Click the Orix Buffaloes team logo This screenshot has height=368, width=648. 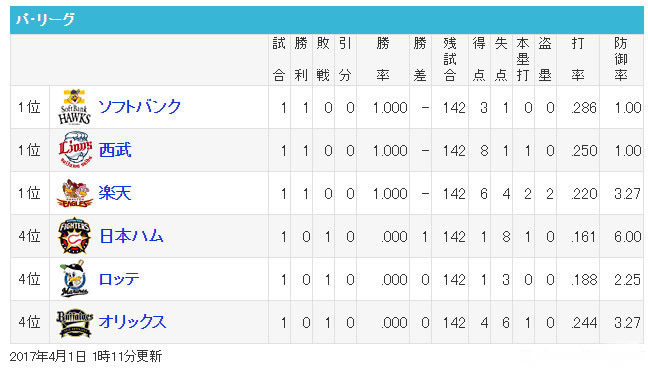click(x=75, y=322)
